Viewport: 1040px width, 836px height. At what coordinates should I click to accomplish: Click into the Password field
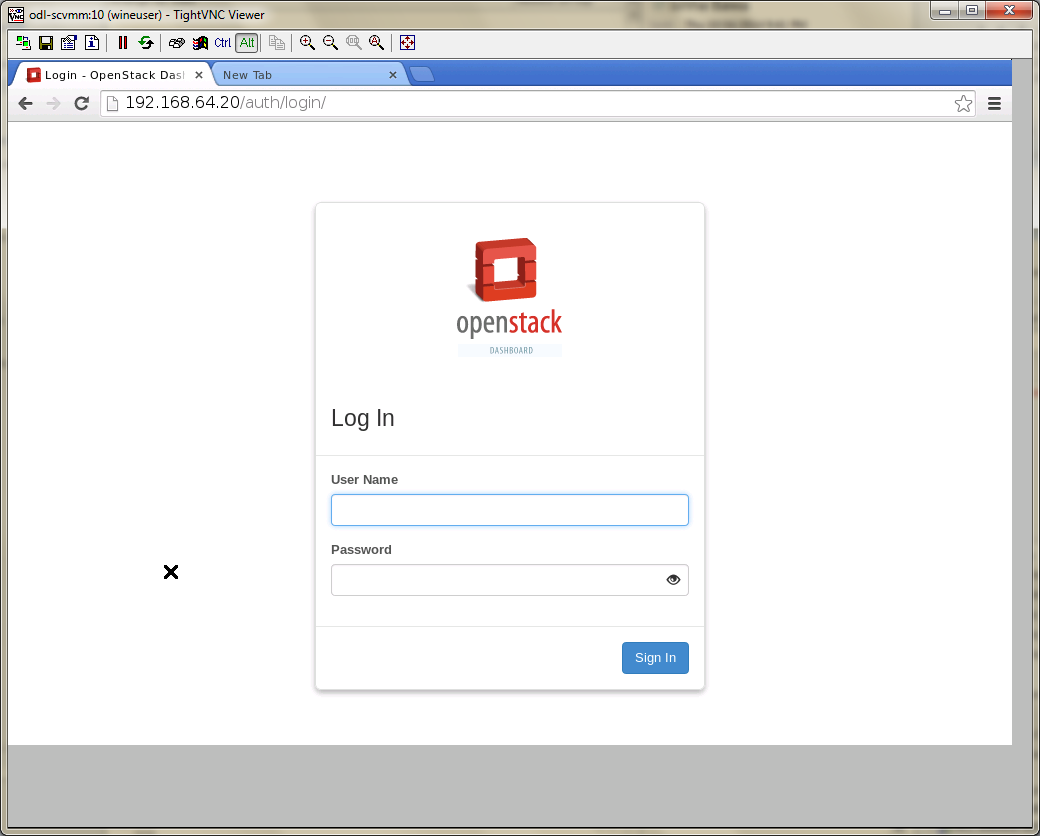tap(509, 581)
